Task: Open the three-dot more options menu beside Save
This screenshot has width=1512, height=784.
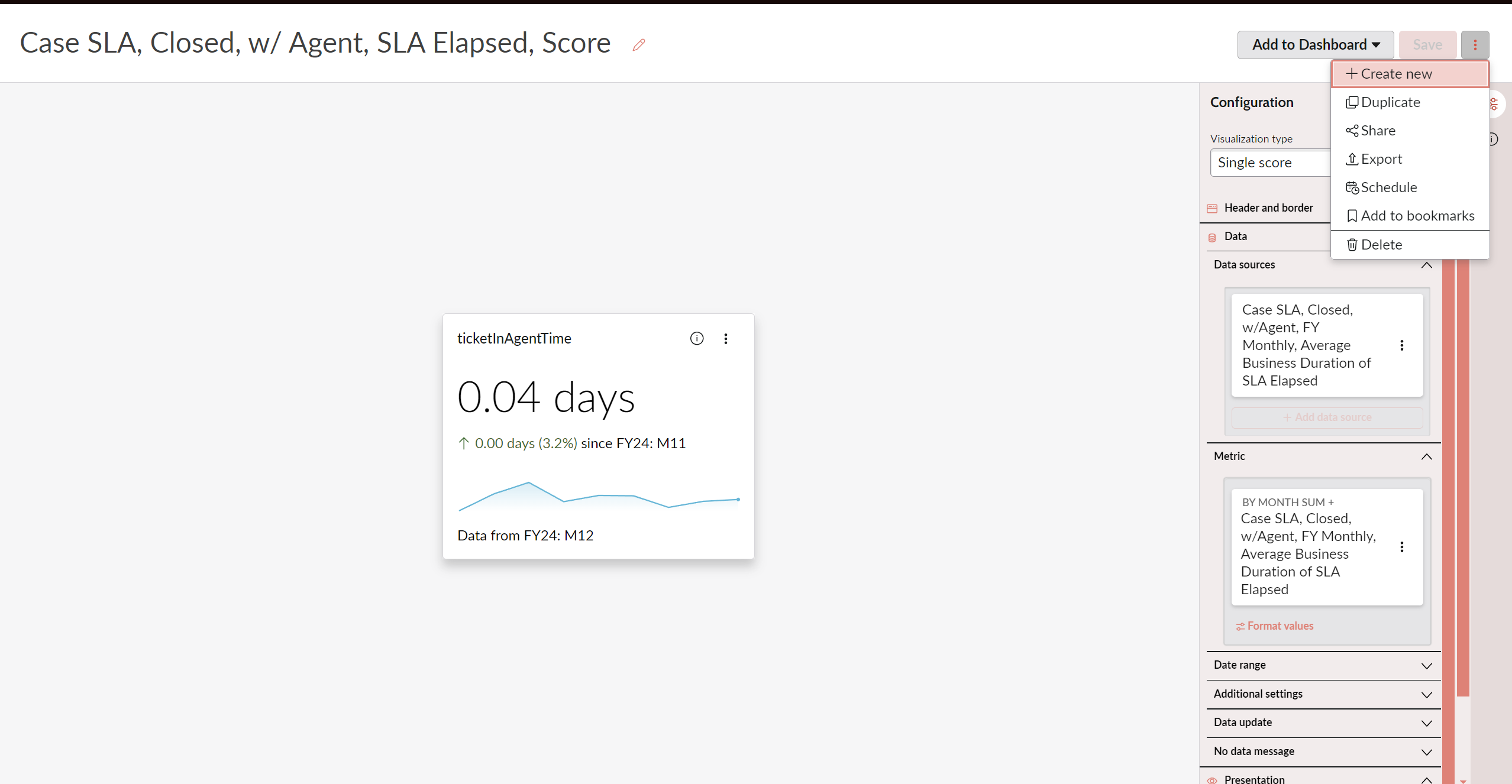Action: point(1475,45)
